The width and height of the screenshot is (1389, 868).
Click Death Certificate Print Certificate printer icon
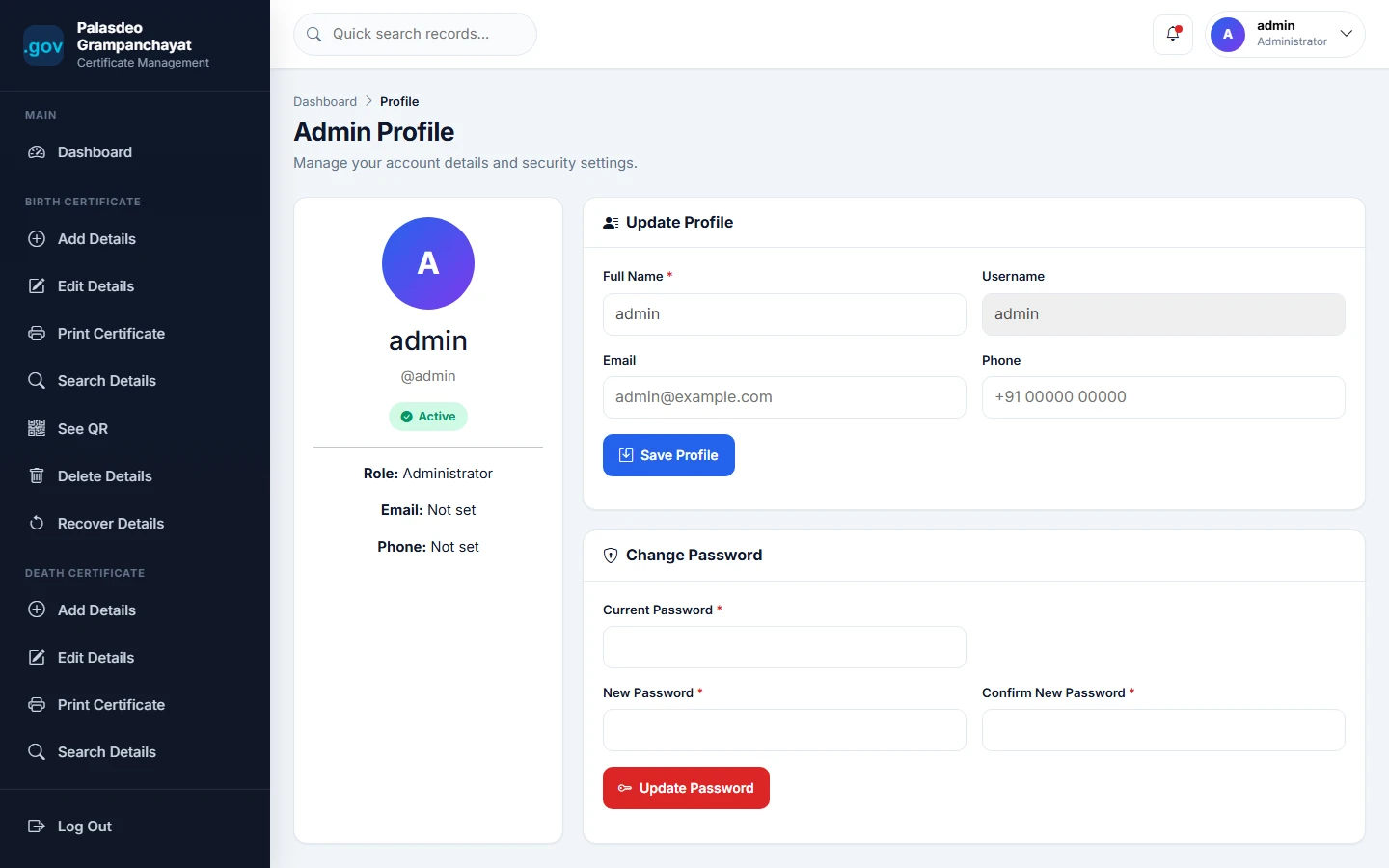point(37,704)
